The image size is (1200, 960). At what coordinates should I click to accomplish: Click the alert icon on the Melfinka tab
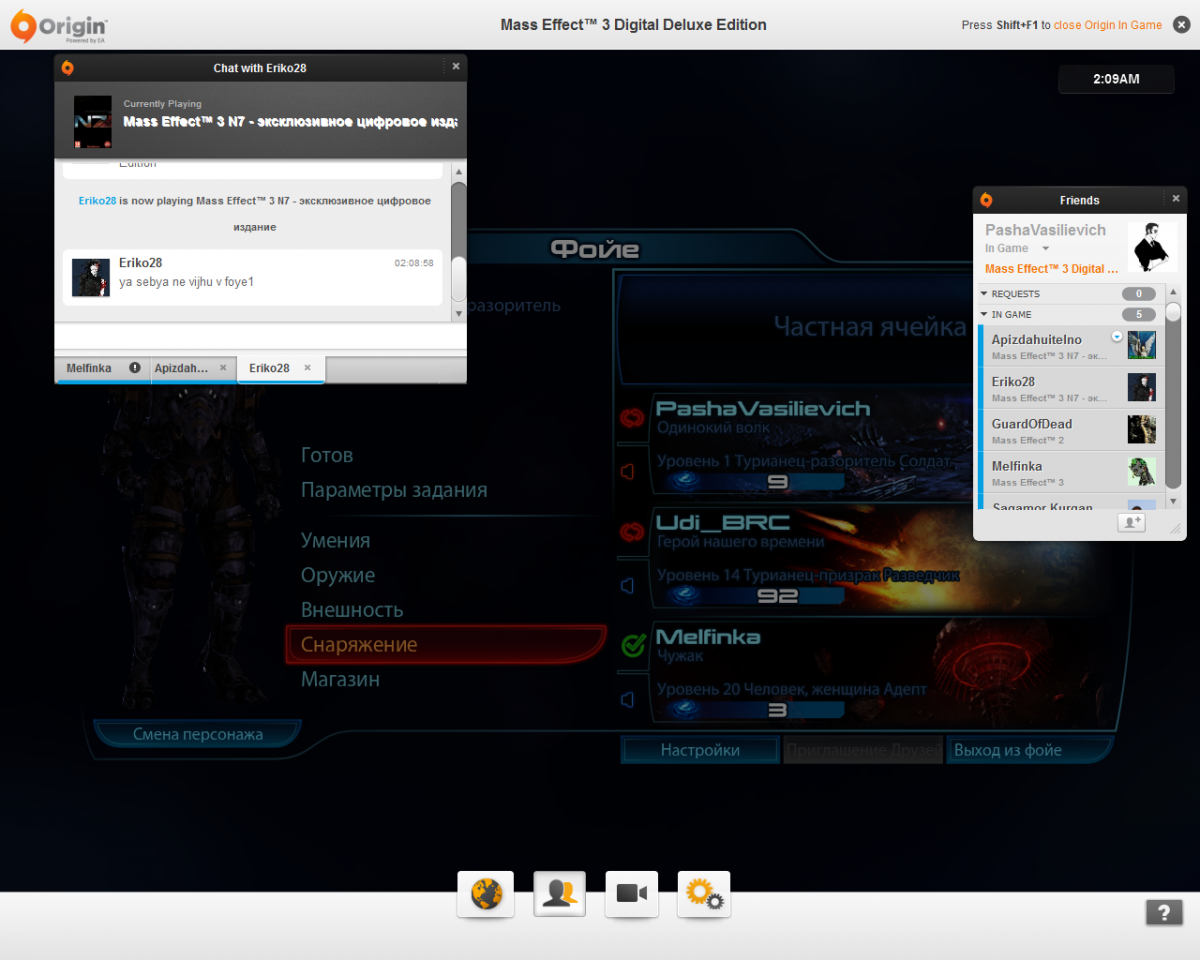(x=135, y=368)
